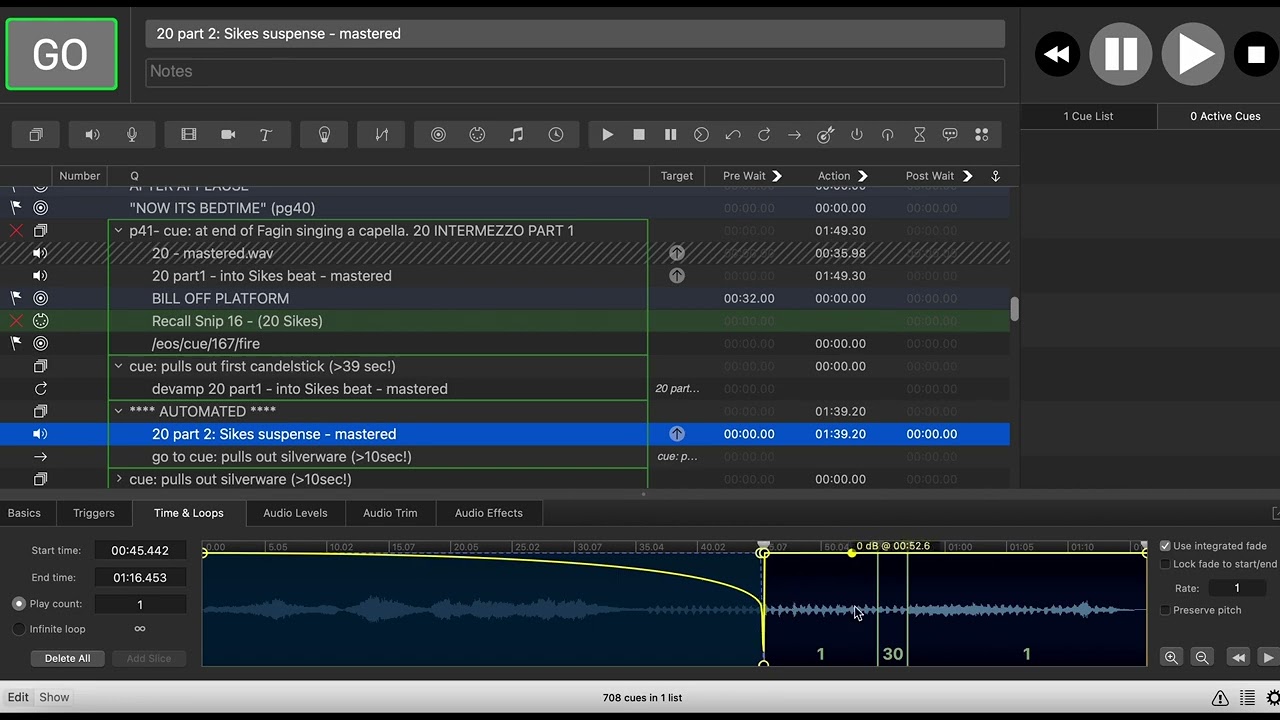
Task: Add a new Text cue
Action: (x=265, y=135)
